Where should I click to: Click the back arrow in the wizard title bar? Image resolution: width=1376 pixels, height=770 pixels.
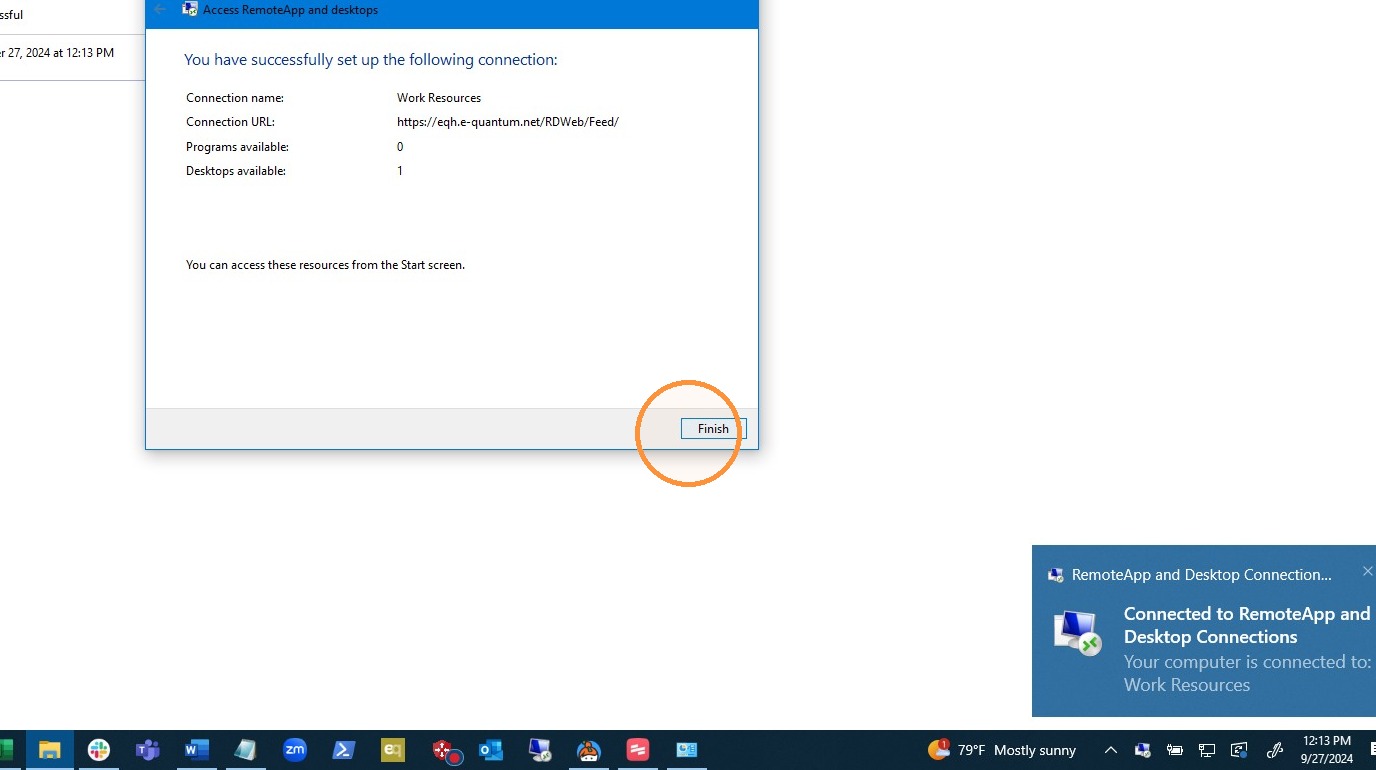tap(160, 9)
